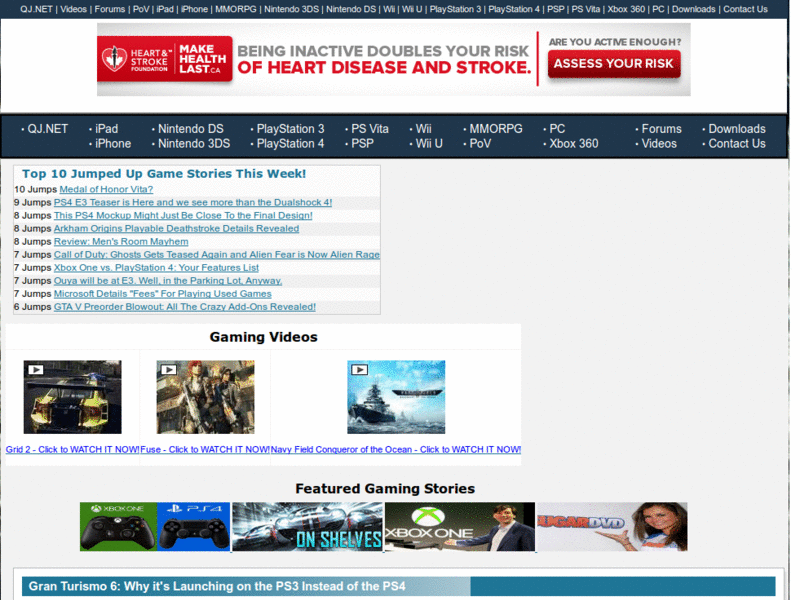Click iPhone in the top strip links

194,9
